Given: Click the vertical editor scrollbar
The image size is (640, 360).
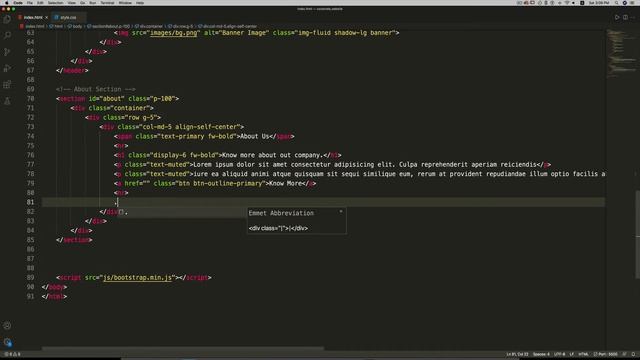Looking at the screenshot, I should coord(638,235).
